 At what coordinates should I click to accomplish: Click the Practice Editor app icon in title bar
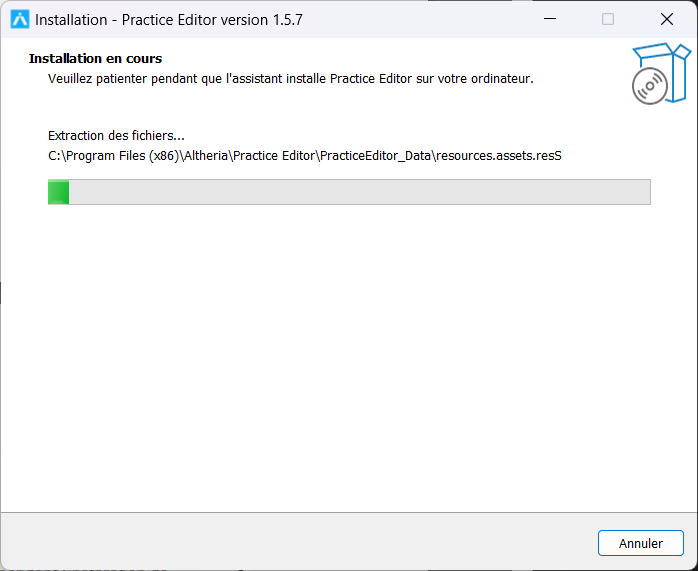20,20
